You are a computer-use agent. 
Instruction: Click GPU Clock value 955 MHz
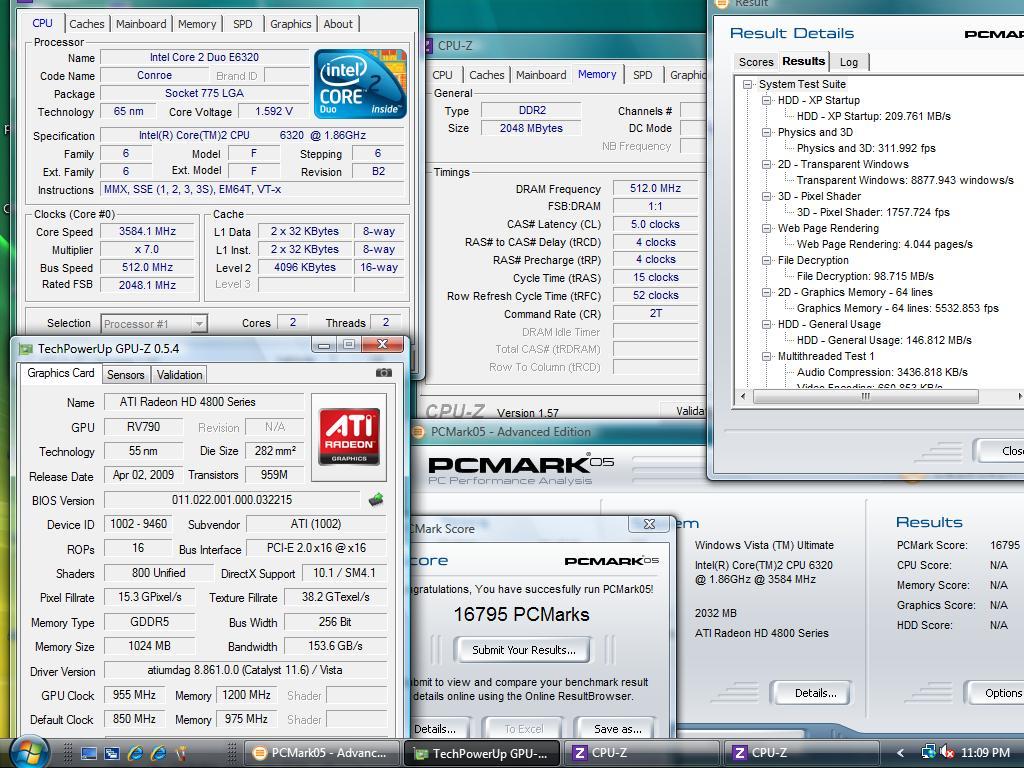[134, 695]
